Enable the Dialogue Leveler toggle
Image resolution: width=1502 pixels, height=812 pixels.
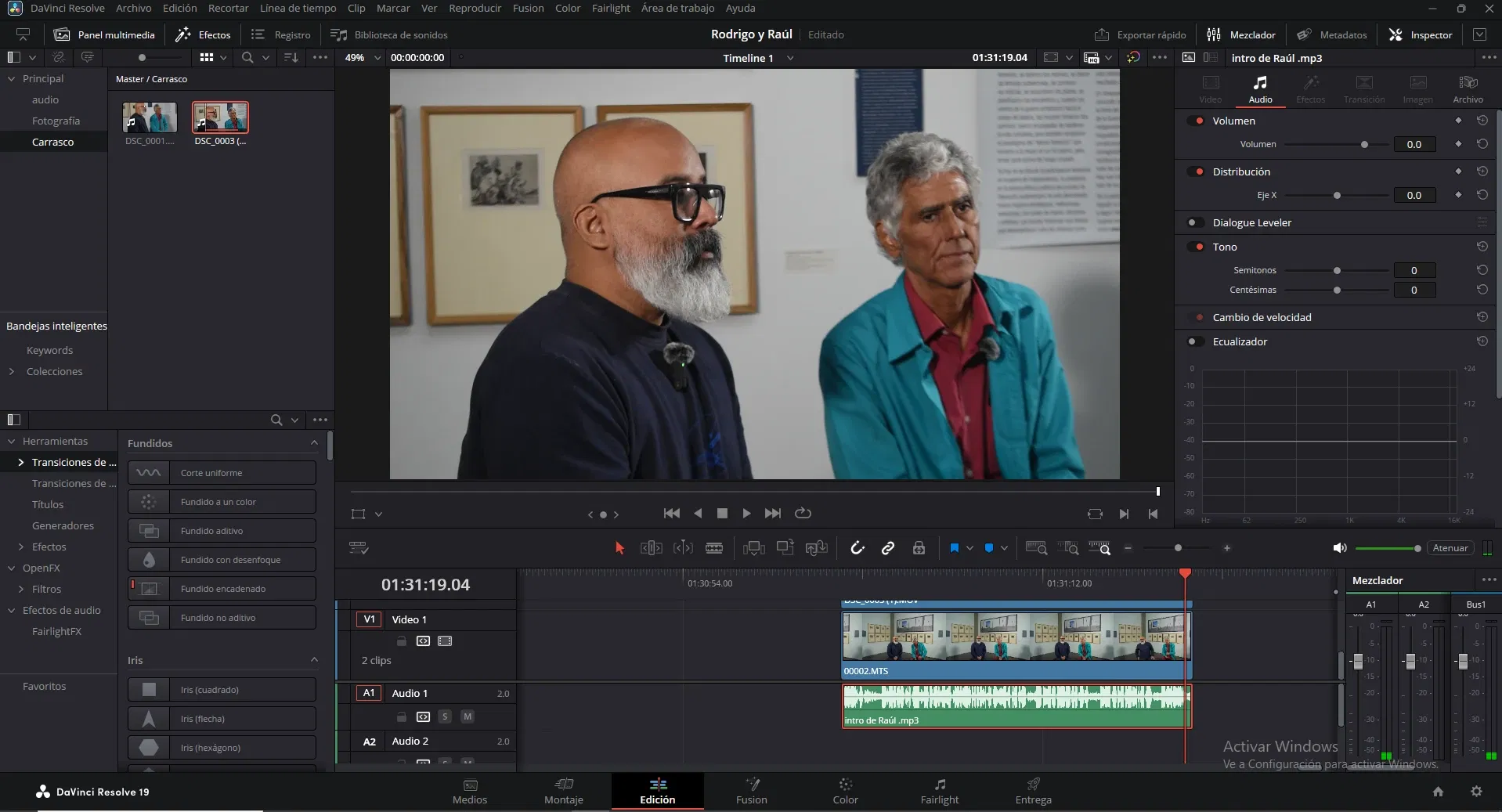coord(1196,222)
